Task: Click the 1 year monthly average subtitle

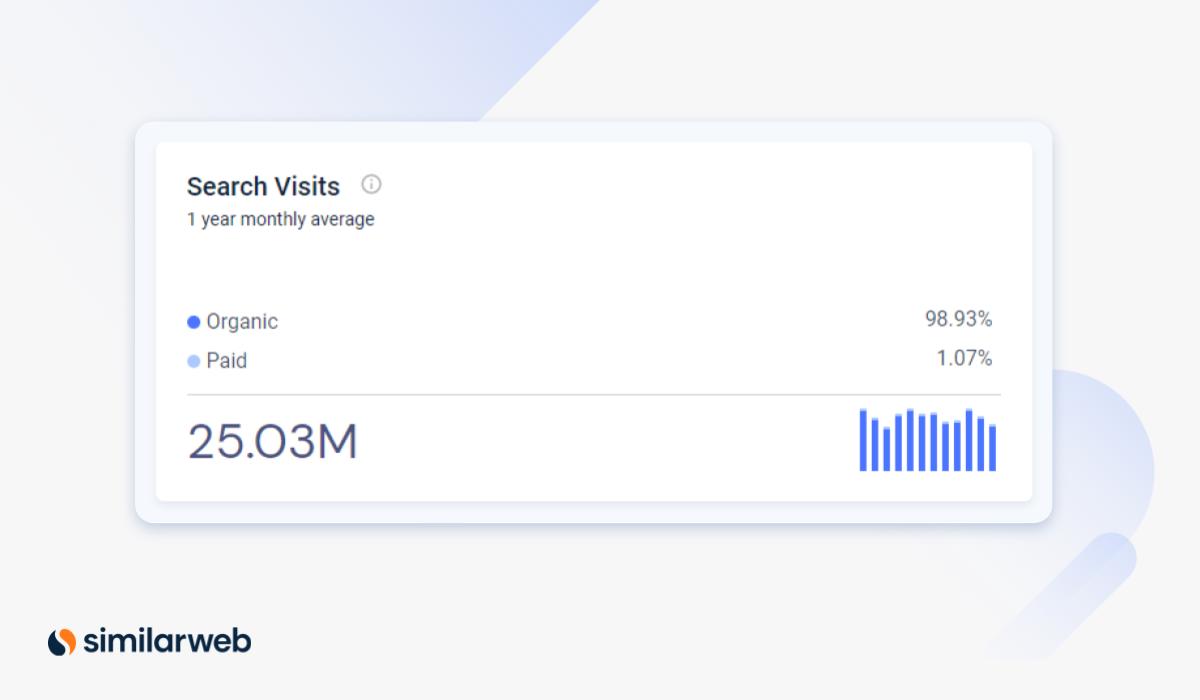Action: (x=281, y=219)
